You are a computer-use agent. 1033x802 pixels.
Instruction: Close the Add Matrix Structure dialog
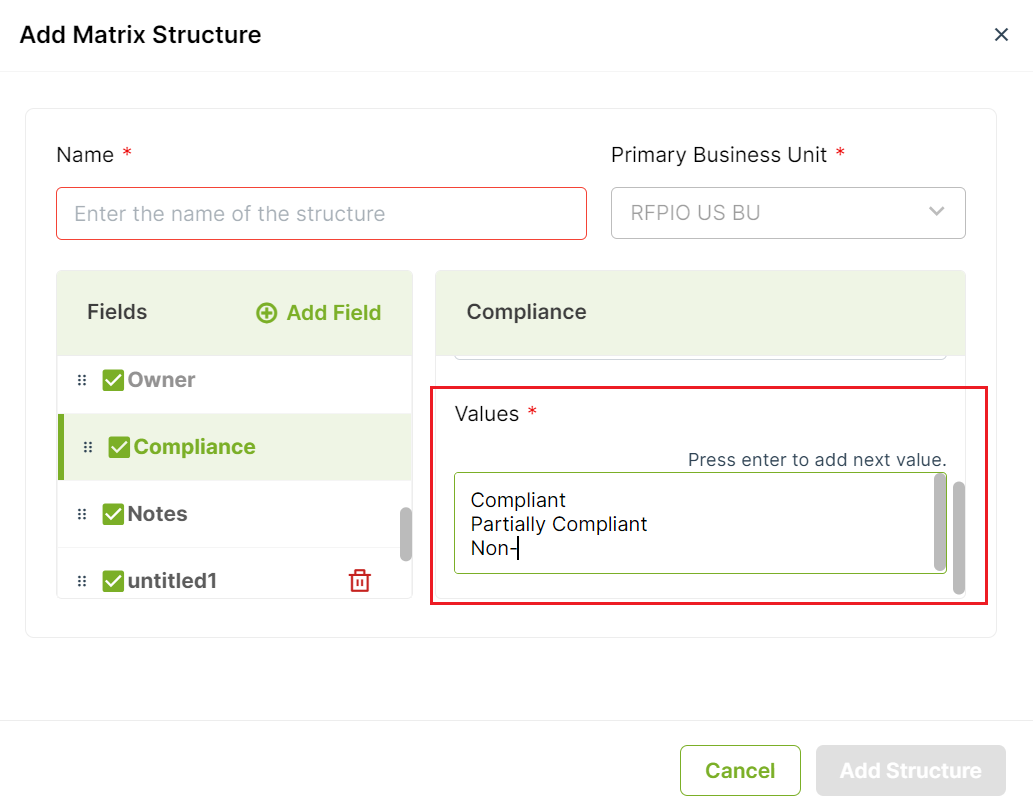[x=1001, y=35]
